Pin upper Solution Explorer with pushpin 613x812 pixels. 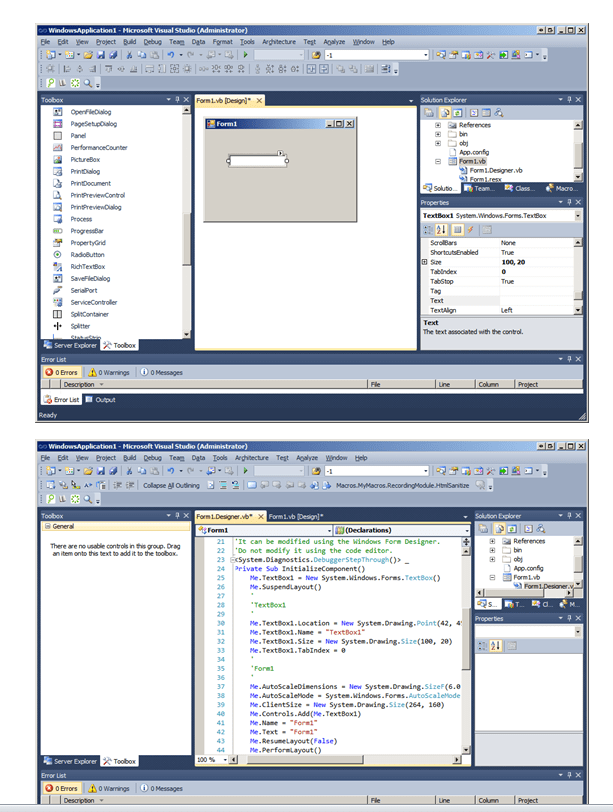570,99
